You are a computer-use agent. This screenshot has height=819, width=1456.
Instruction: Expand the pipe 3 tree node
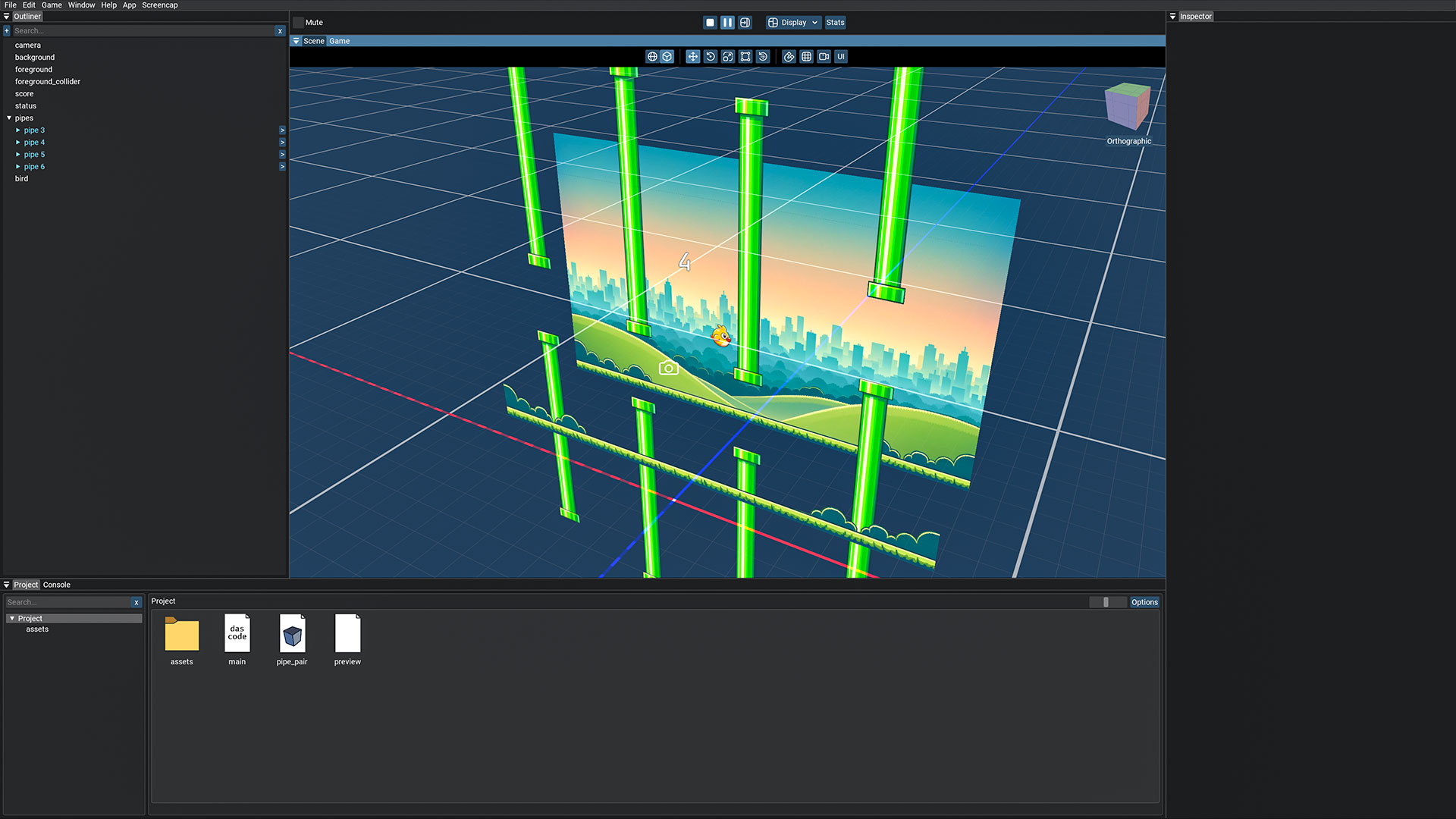click(x=18, y=130)
